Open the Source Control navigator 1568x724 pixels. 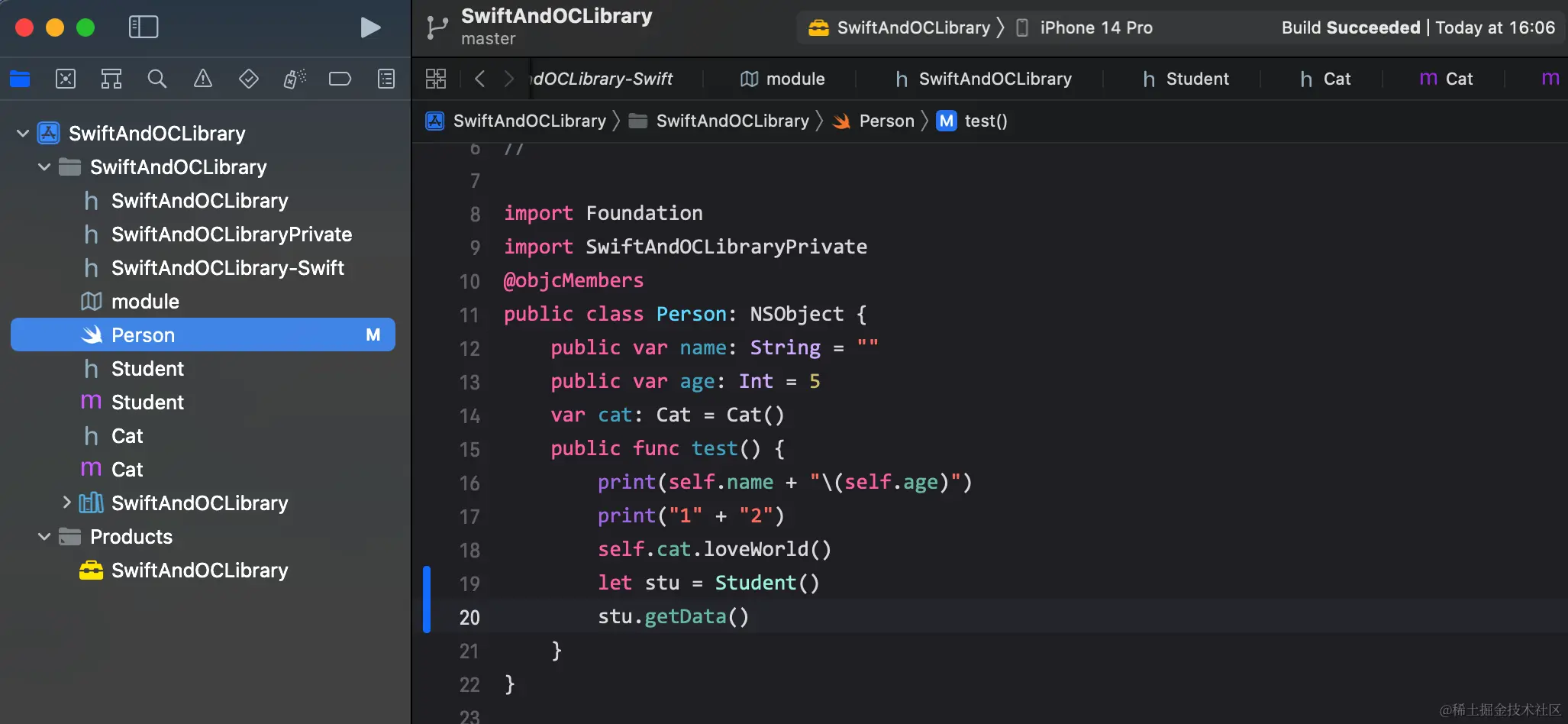66,79
